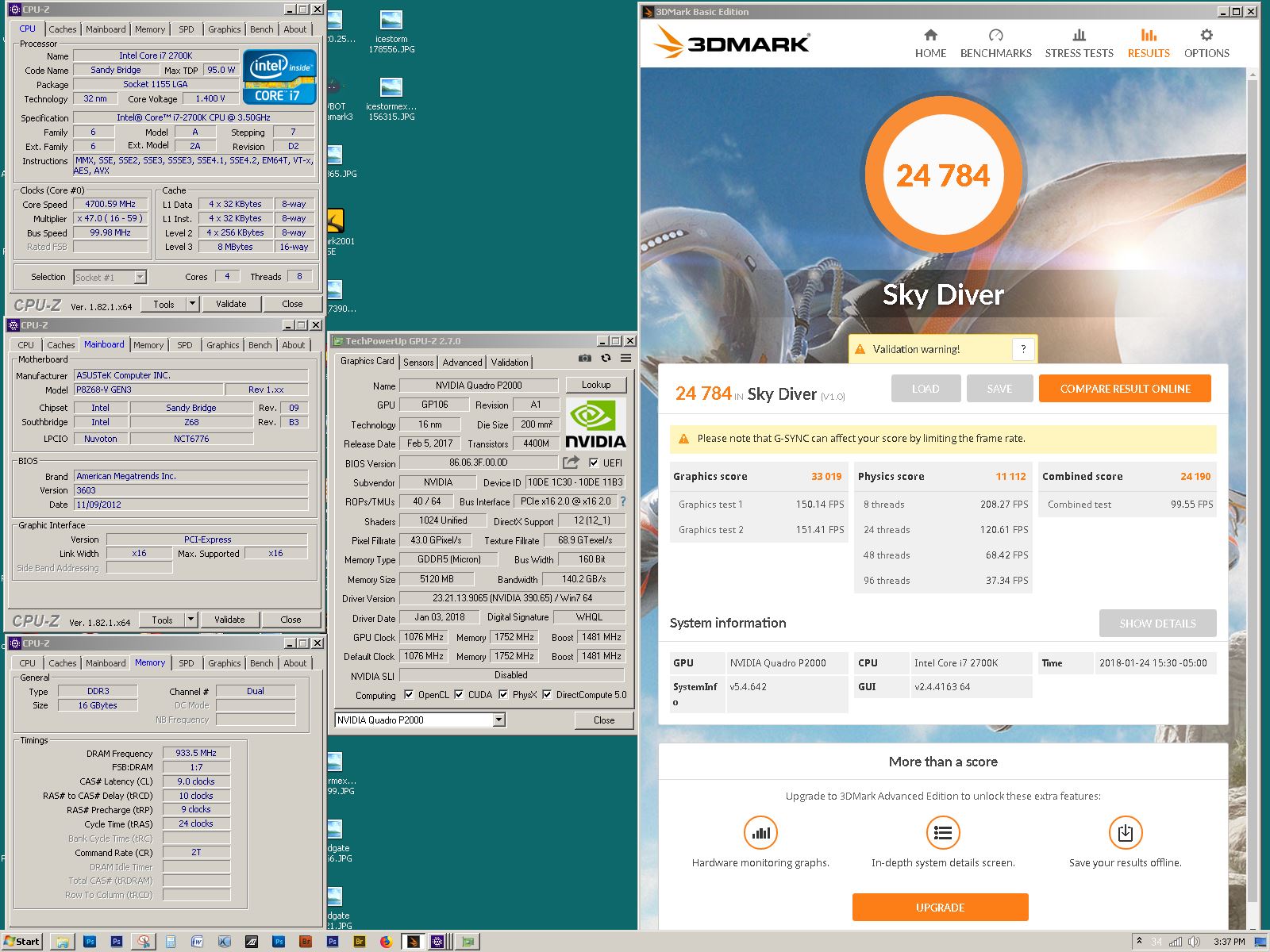
Task: Click the LOAD button in 3DMark
Action: point(926,389)
